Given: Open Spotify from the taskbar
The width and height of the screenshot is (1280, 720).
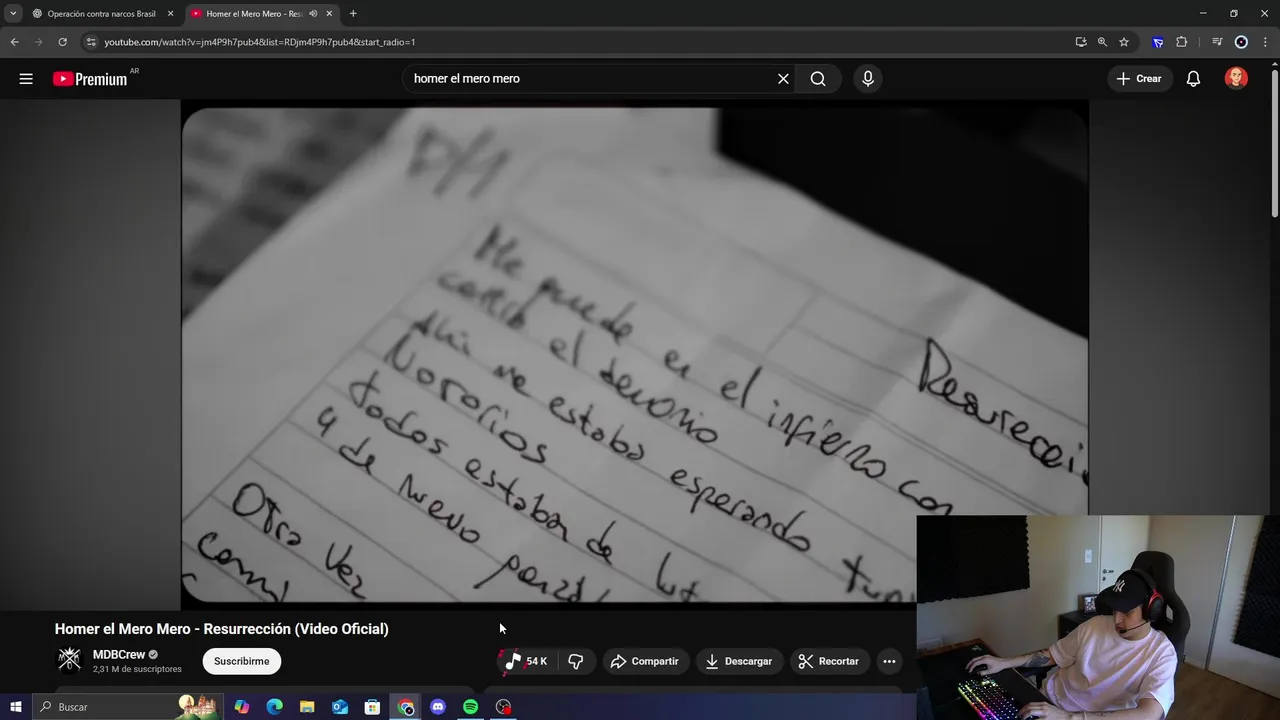Looking at the screenshot, I should click(470, 707).
